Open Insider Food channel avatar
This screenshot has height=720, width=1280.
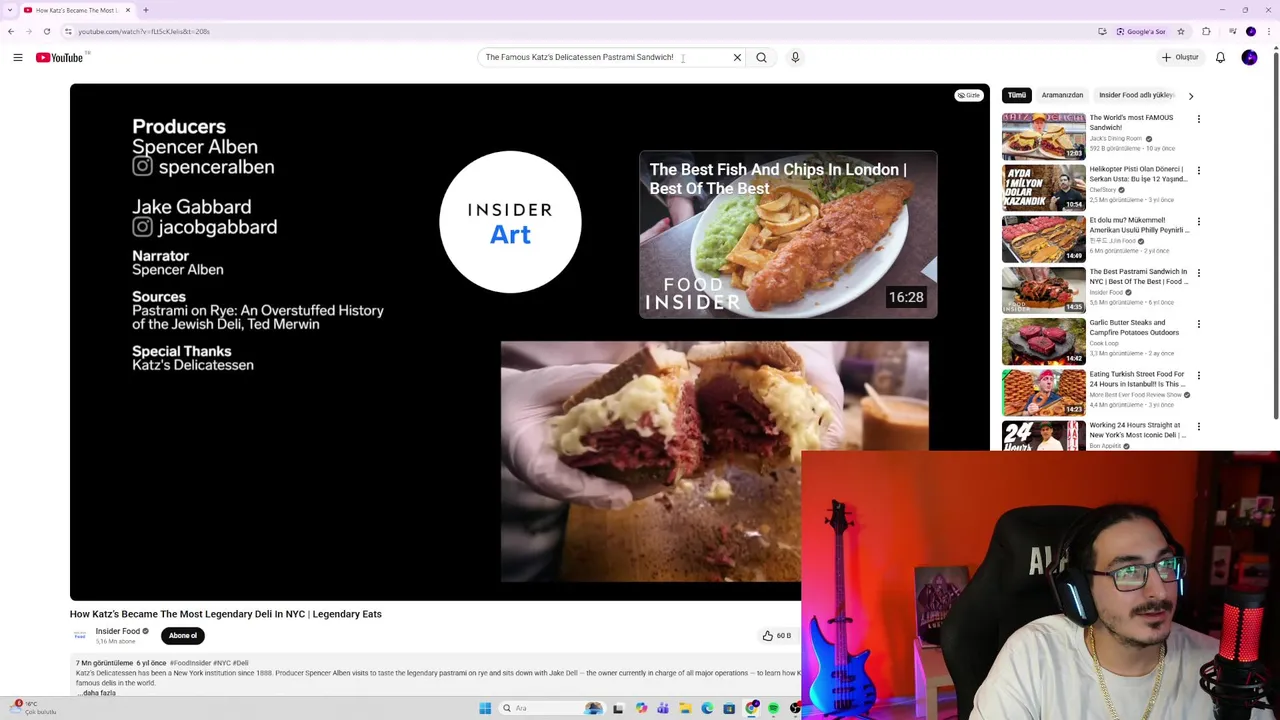(x=80, y=635)
